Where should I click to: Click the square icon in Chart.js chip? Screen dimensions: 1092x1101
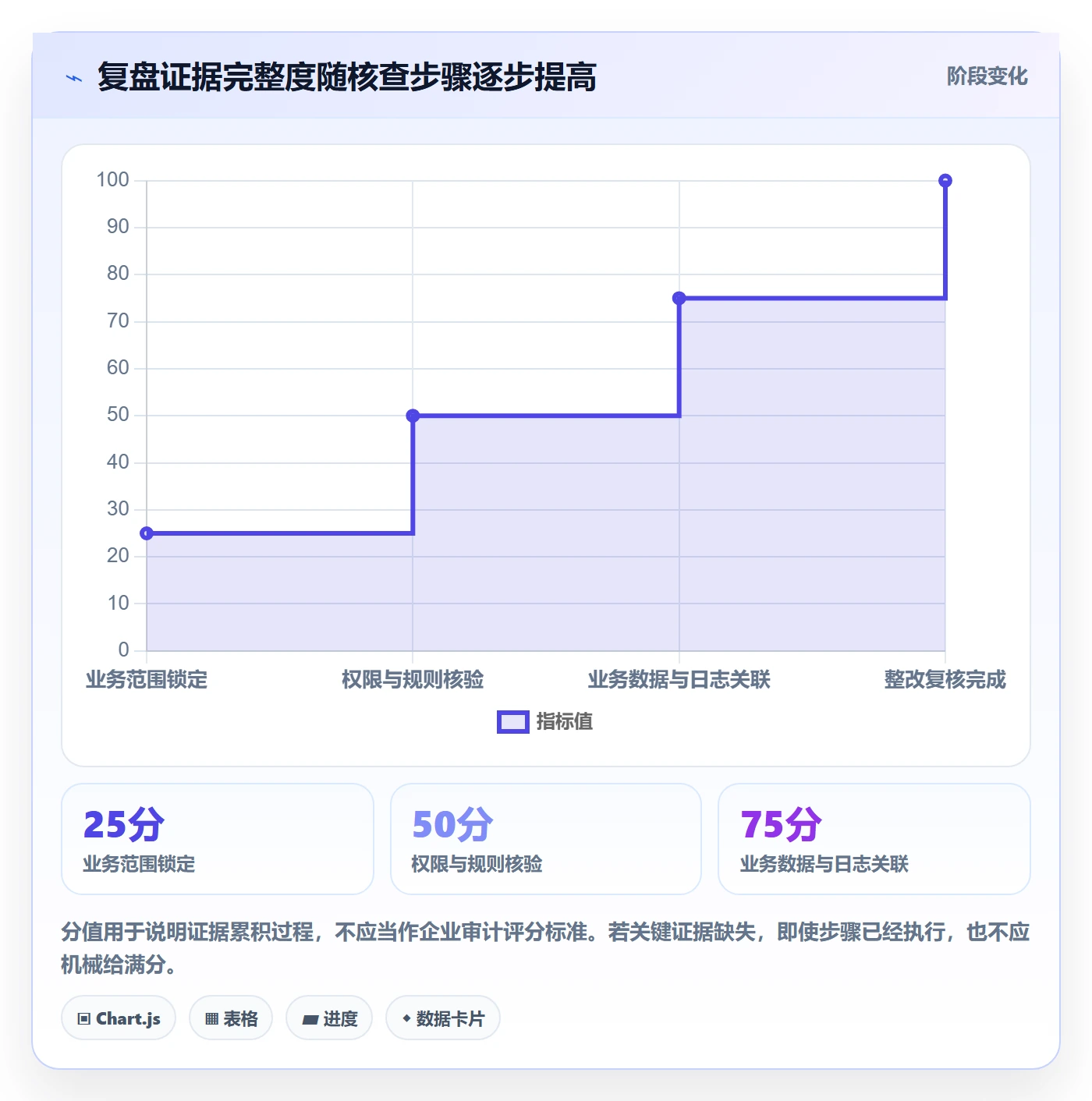(84, 1018)
